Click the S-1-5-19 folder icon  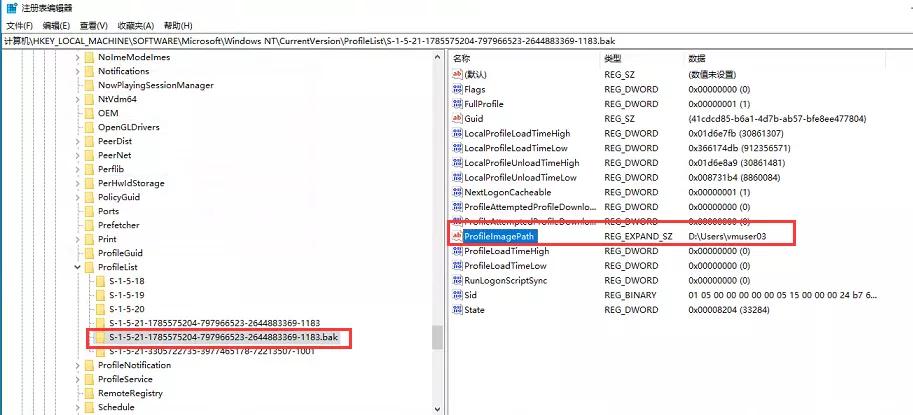(100, 295)
